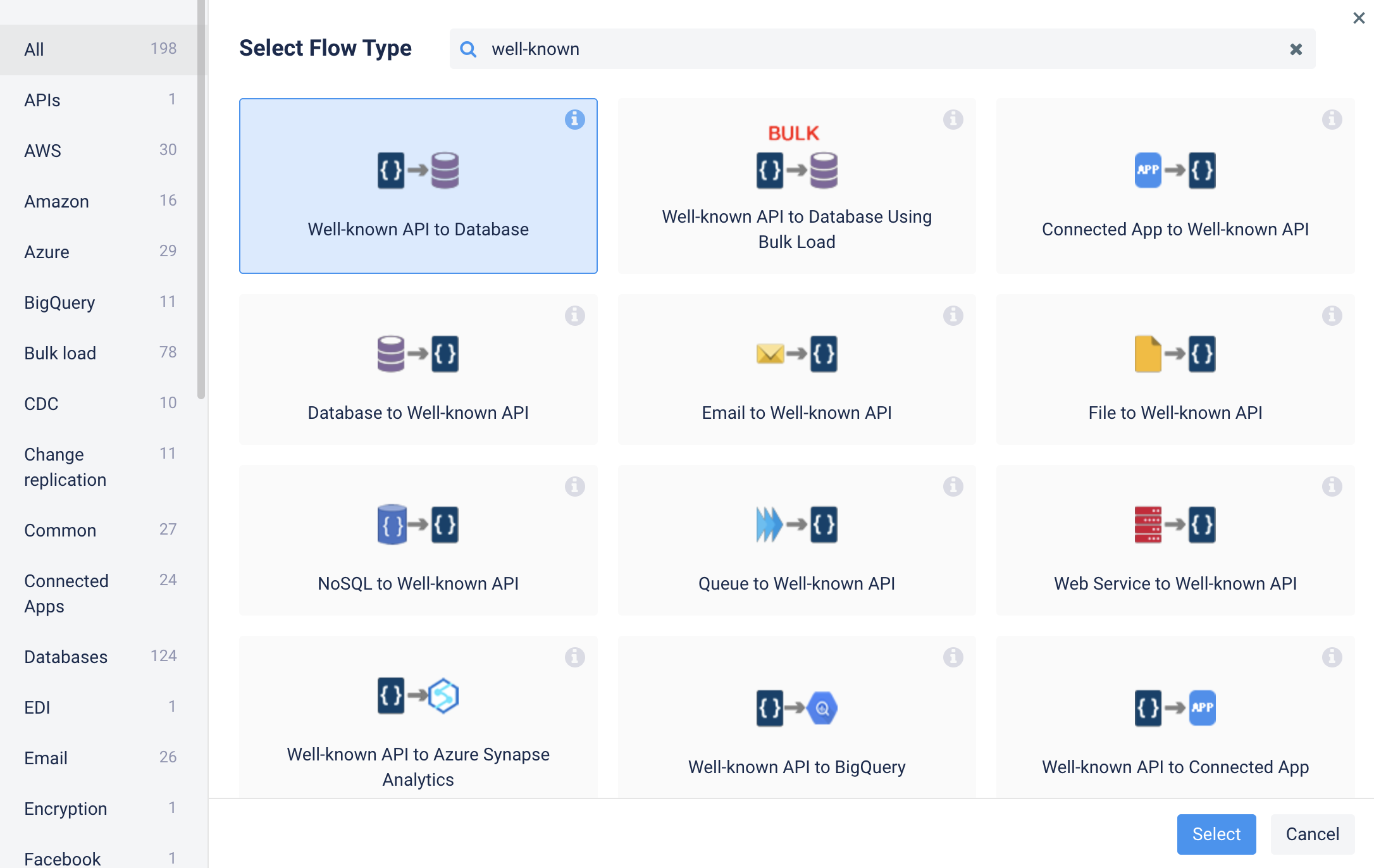1374x868 pixels.
Task: Click the database to API flow icon
Action: pyautogui.click(x=418, y=354)
